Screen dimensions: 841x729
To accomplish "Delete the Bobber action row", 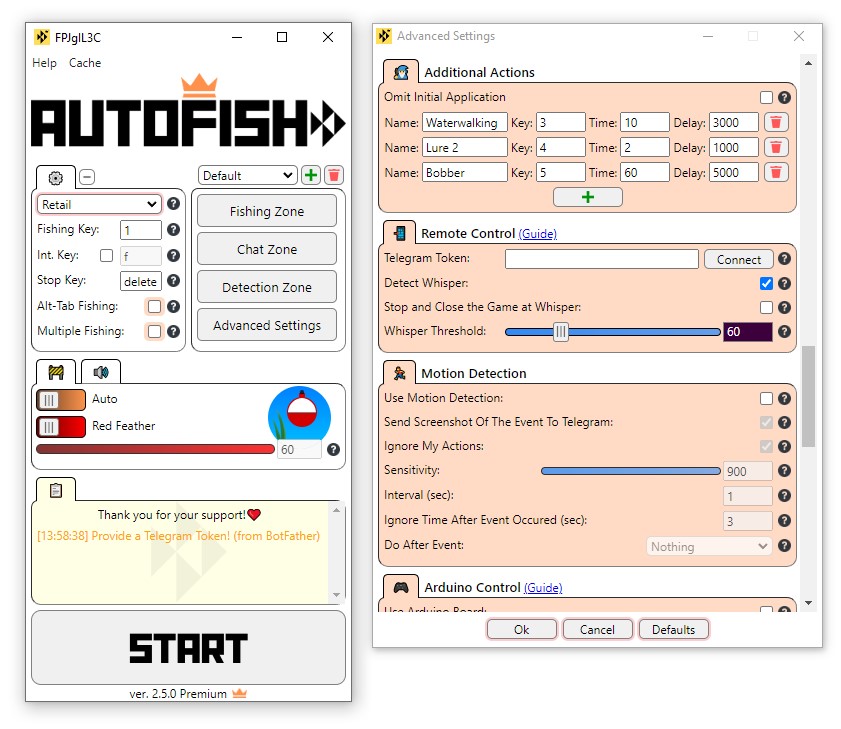I will tap(776, 172).
